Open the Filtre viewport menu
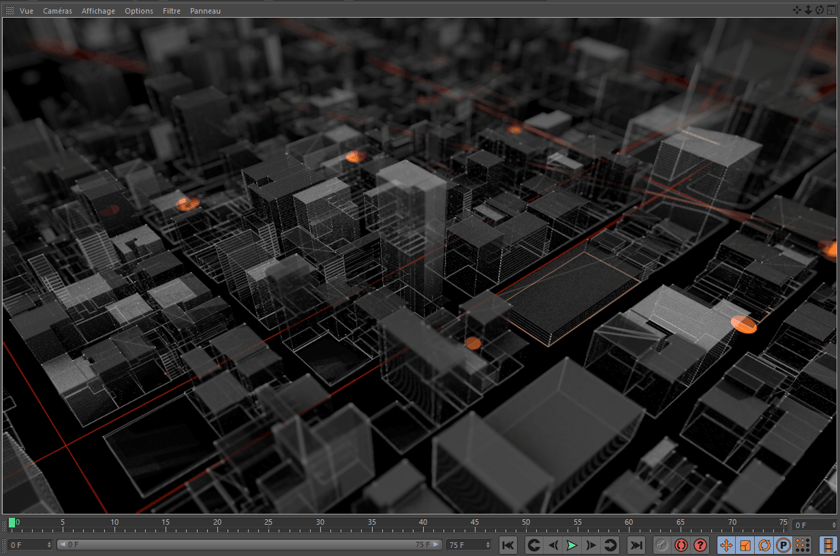This screenshot has width=840, height=556. pyautogui.click(x=172, y=11)
